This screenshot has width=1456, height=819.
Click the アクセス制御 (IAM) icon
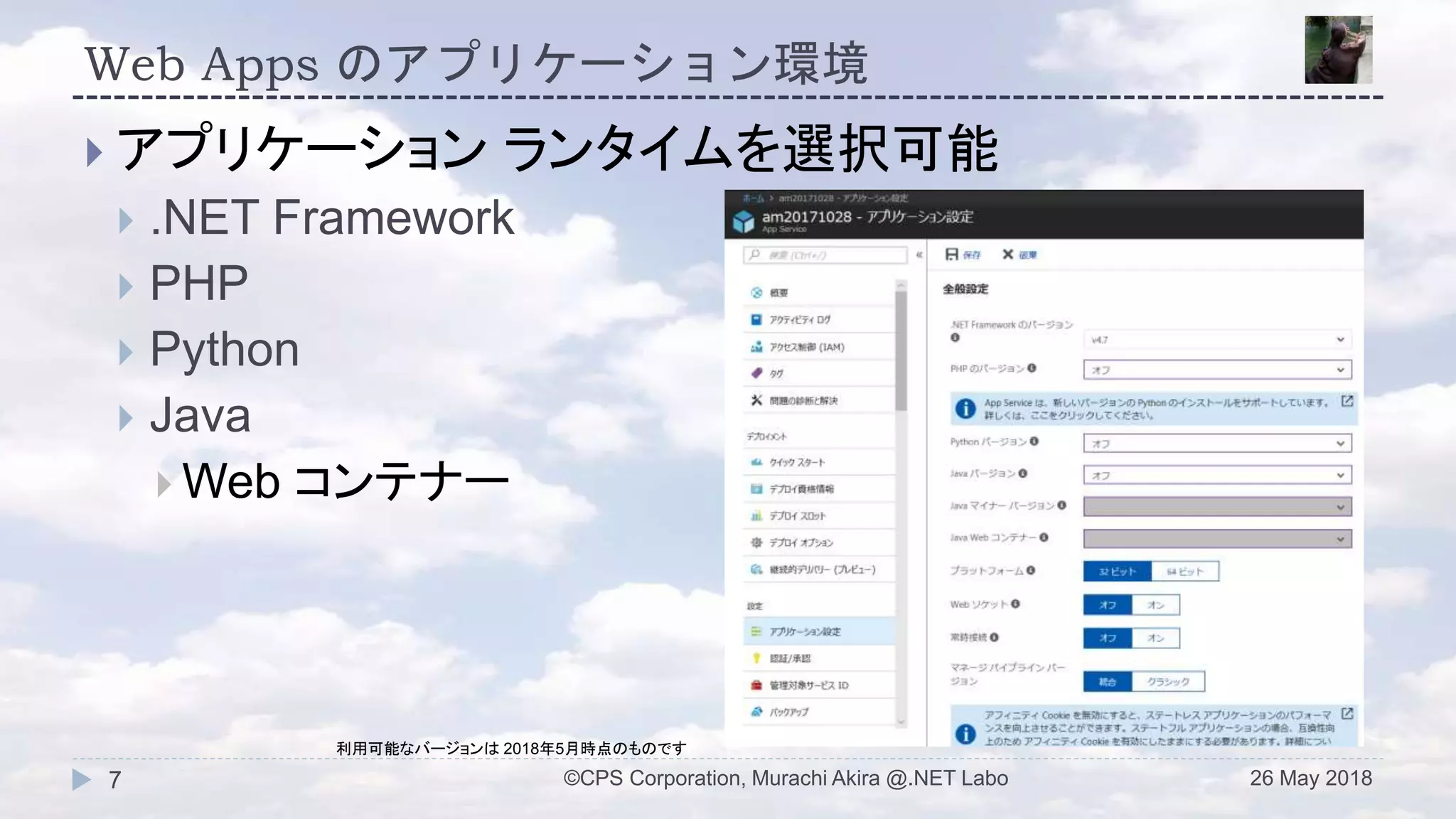756,347
